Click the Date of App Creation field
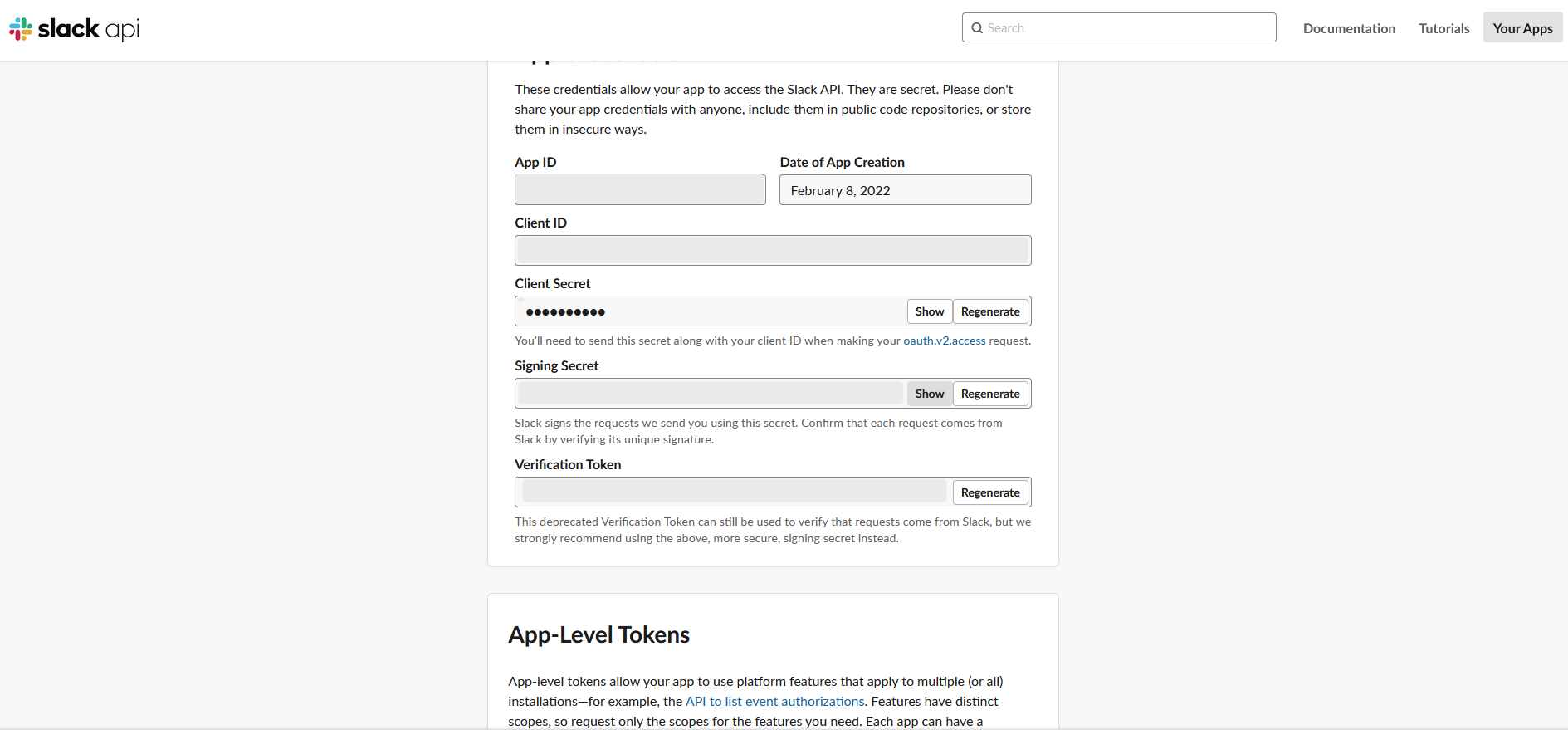The image size is (1568, 730). [905, 190]
